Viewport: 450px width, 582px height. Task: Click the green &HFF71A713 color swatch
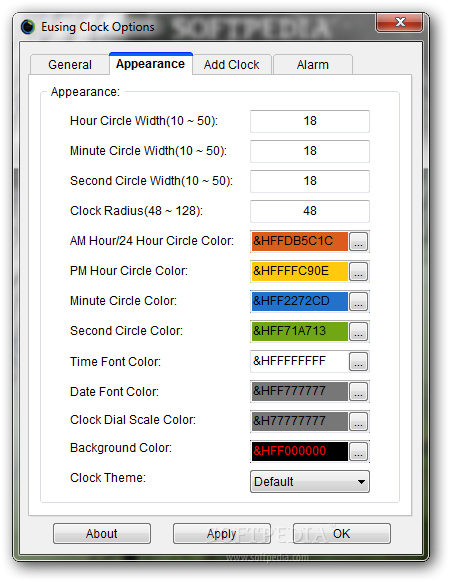point(300,331)
